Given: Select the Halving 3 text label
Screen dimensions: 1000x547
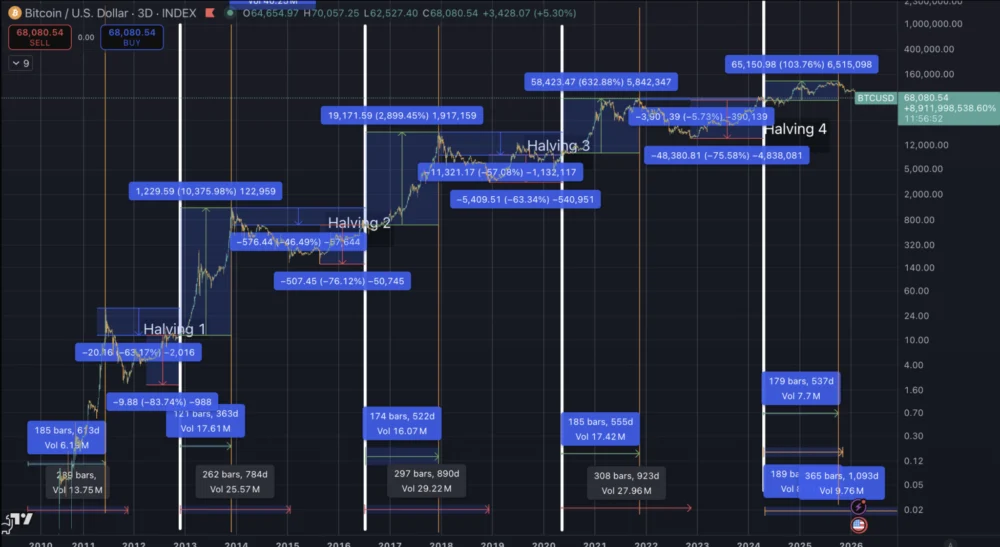Looking at the screenshot, I should (x=558, y=145).
